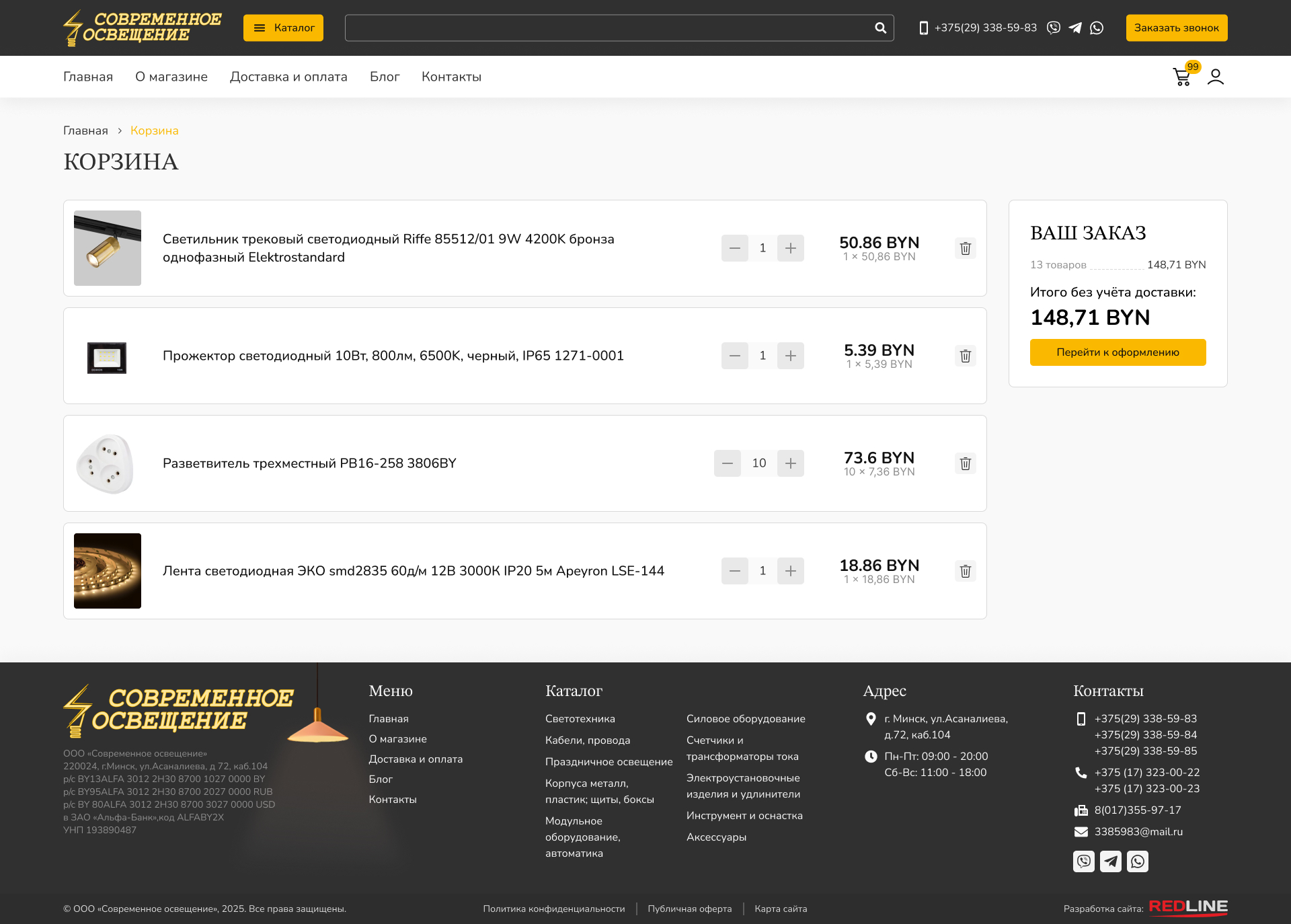This screenshot has width=1291, height=924.
Task: Open the user account icon
Action: coord(1215,77)
